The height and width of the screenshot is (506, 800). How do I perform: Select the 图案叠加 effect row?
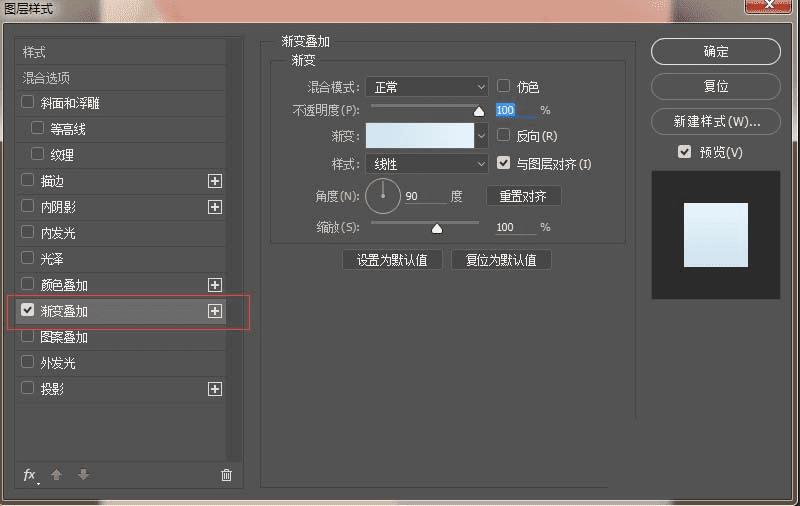click(120, 337)
